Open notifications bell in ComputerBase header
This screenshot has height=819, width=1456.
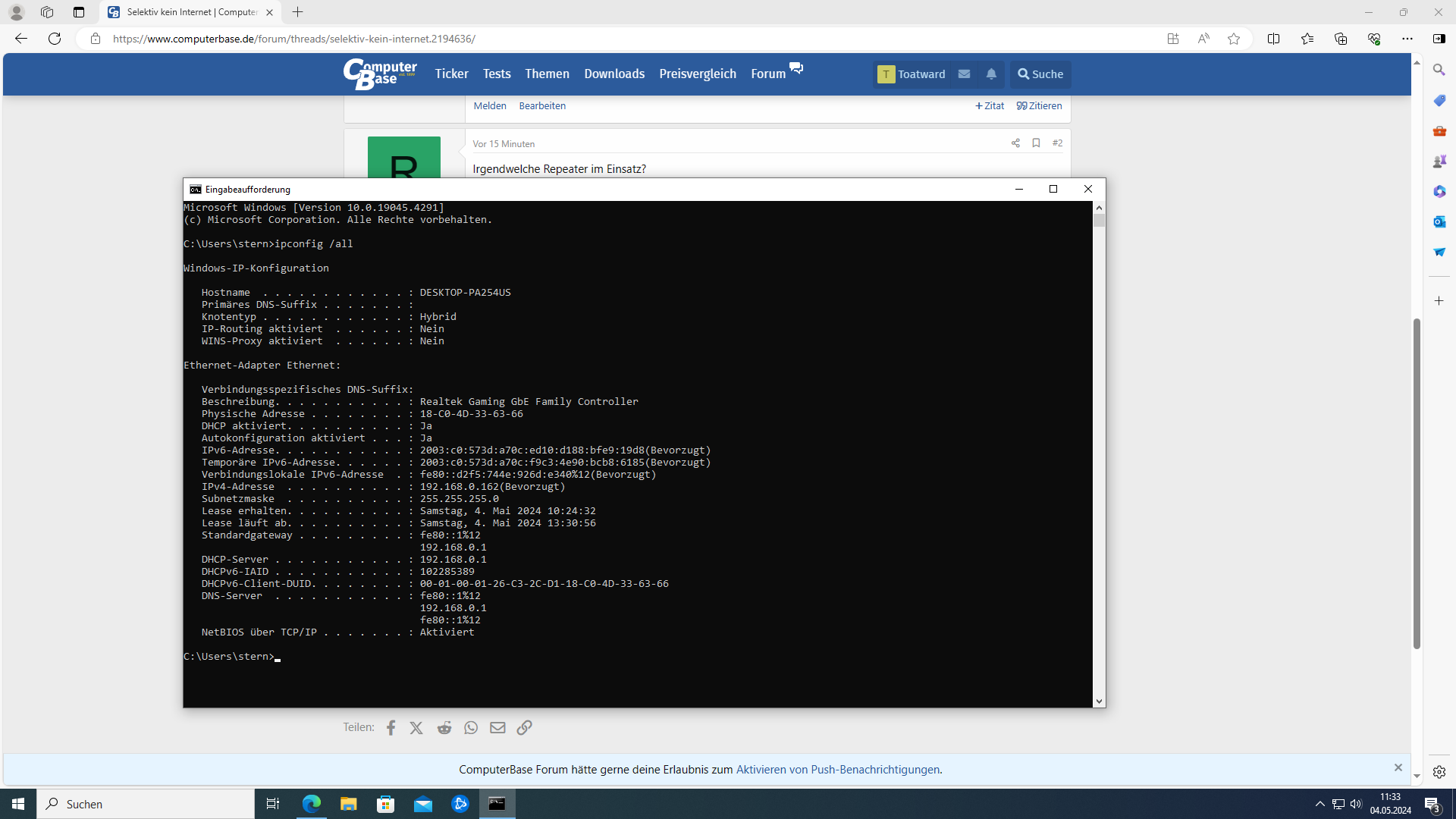click(x=991, y=74)
